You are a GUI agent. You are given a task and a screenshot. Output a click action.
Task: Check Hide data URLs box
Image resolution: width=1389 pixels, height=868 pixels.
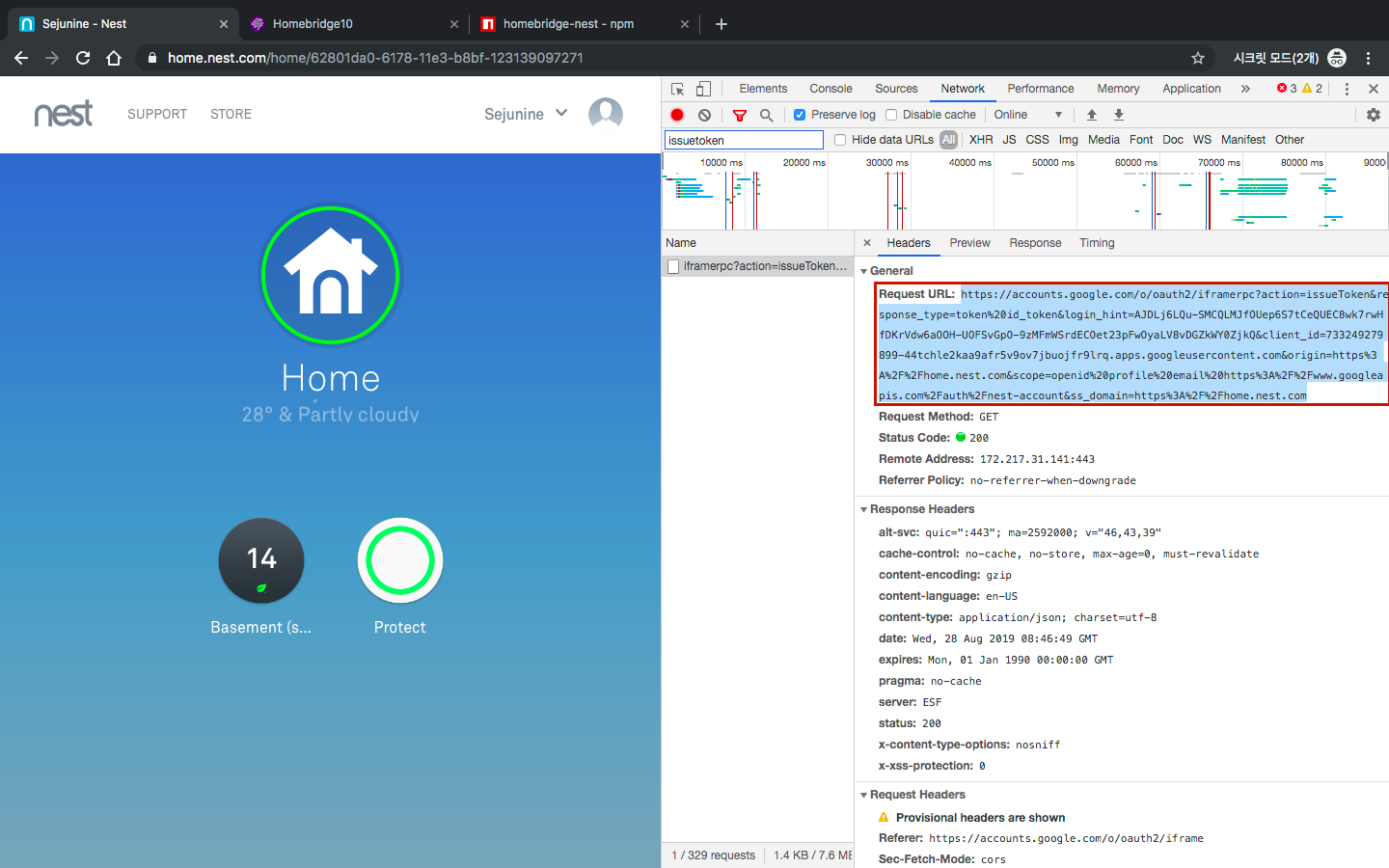coord(840,140)
